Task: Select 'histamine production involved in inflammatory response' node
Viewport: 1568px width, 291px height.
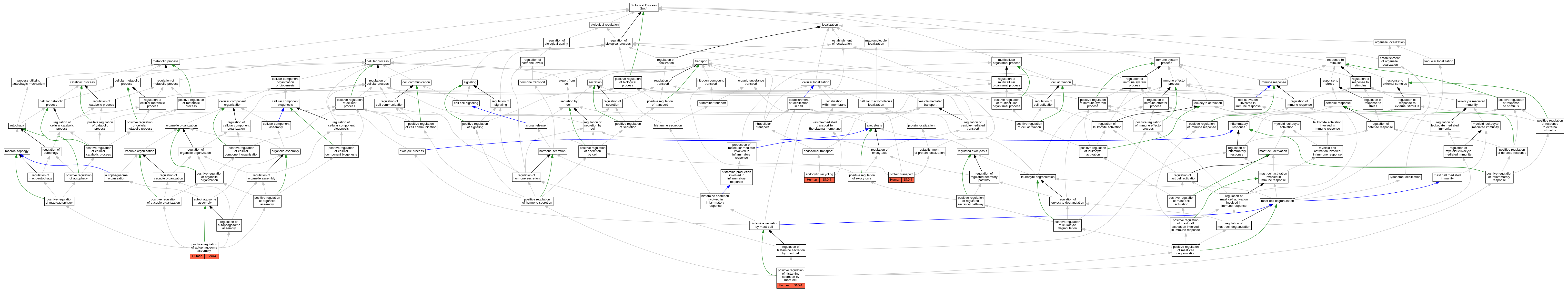Action: click(736, 177)
